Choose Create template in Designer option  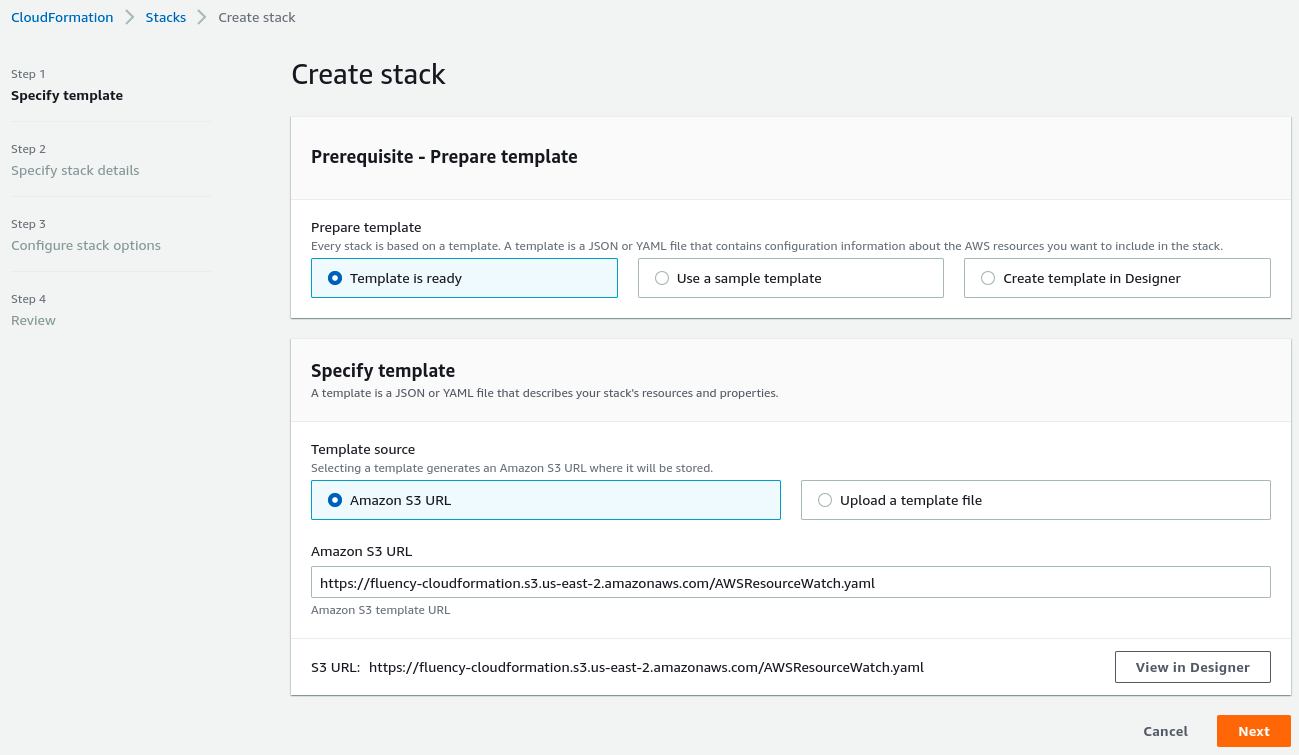[x=1117, y=278]
